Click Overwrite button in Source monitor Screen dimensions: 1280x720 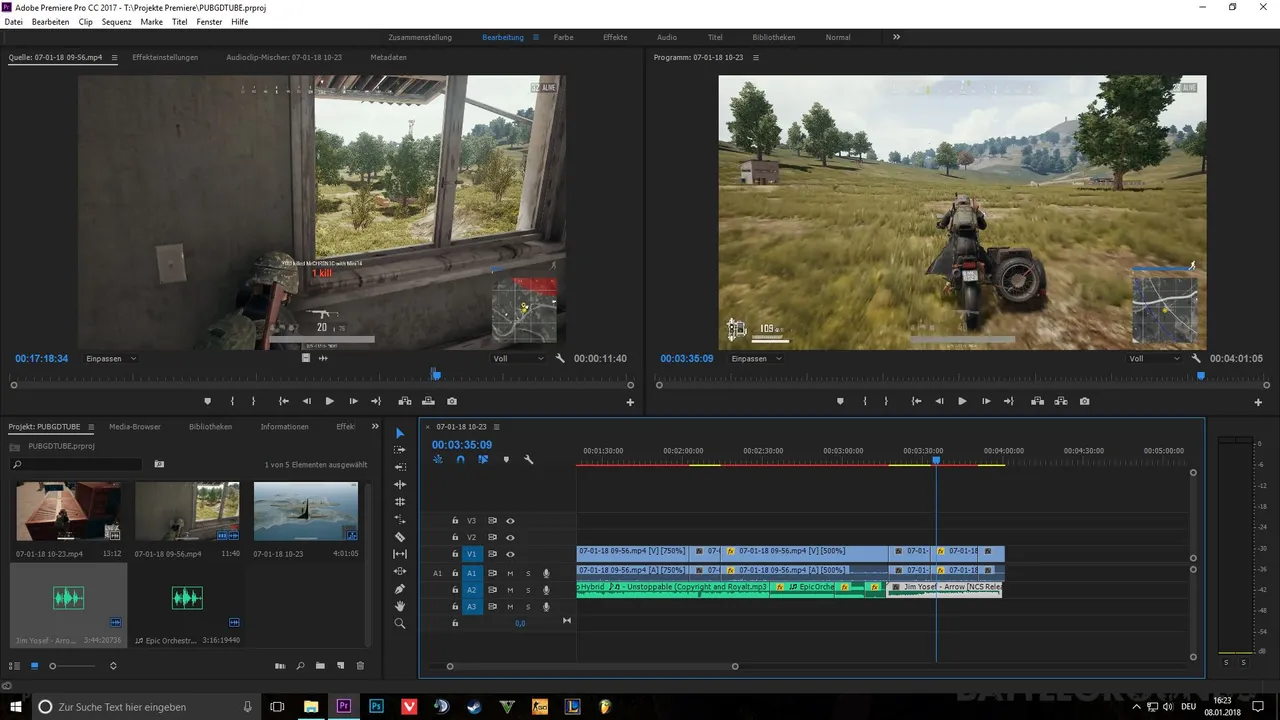[428, 401]
